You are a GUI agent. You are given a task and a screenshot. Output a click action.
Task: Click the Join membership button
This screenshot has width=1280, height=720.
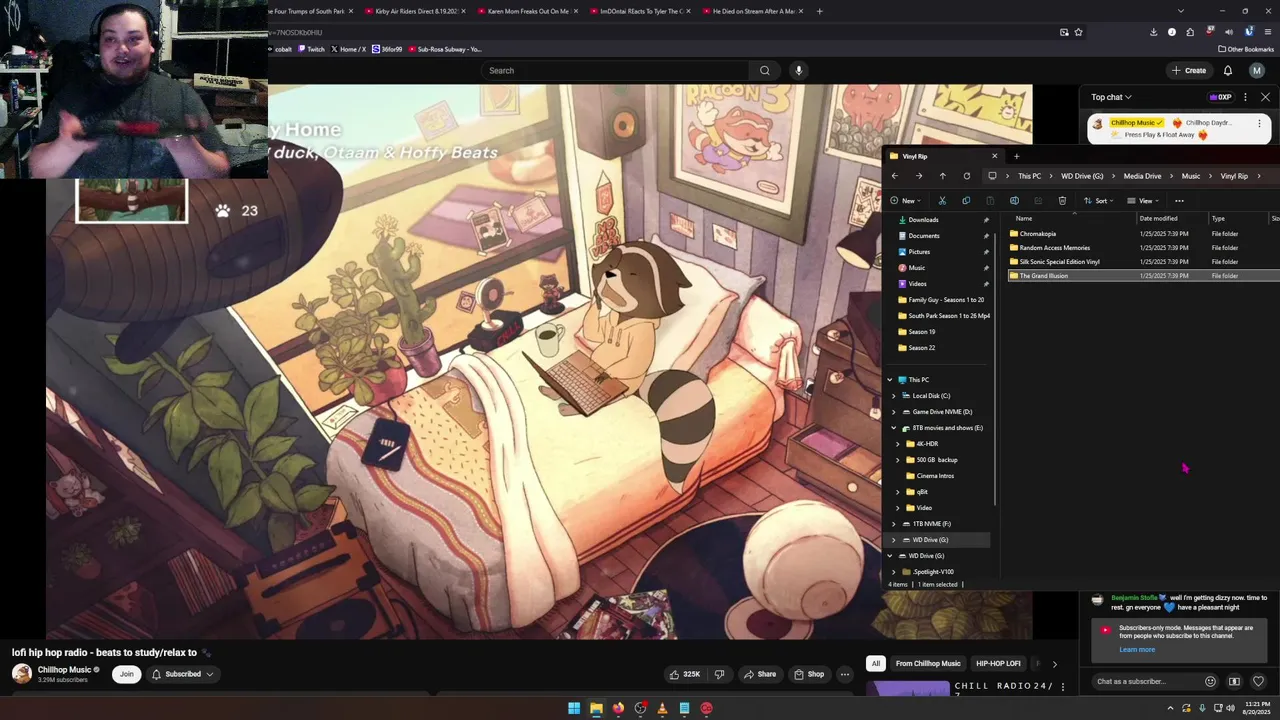point(126,674)
